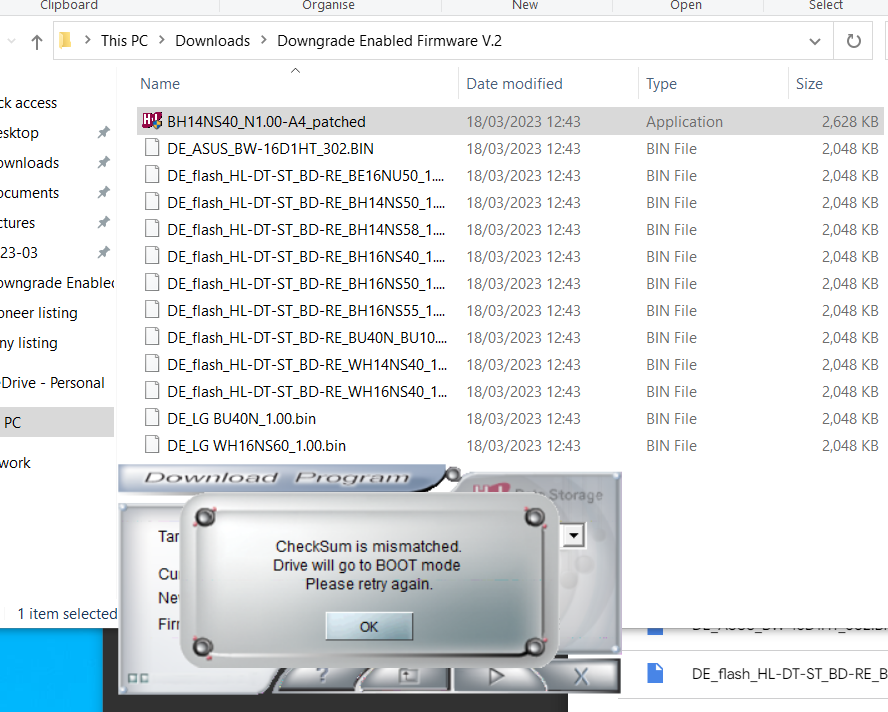Select This PC in navigation pane
This screenshot has height=712, width=888.
point(57,422)
